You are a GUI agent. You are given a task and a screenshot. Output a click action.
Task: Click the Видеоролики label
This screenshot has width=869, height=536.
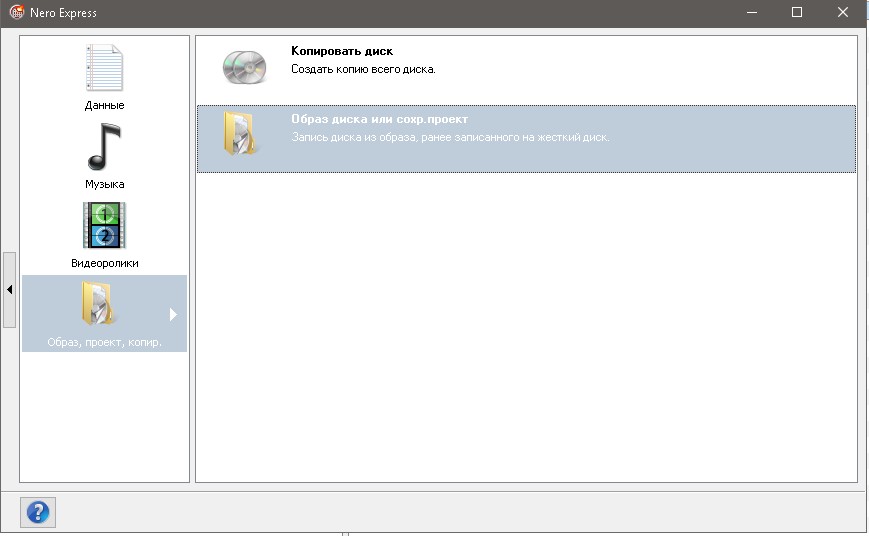click(104, 263)
